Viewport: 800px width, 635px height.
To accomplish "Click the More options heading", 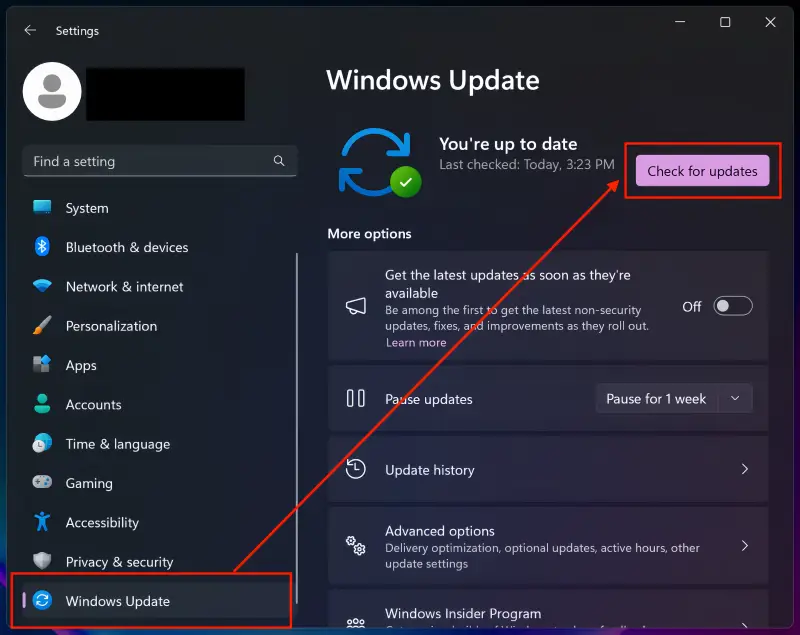I will click(x=369, y=234).
